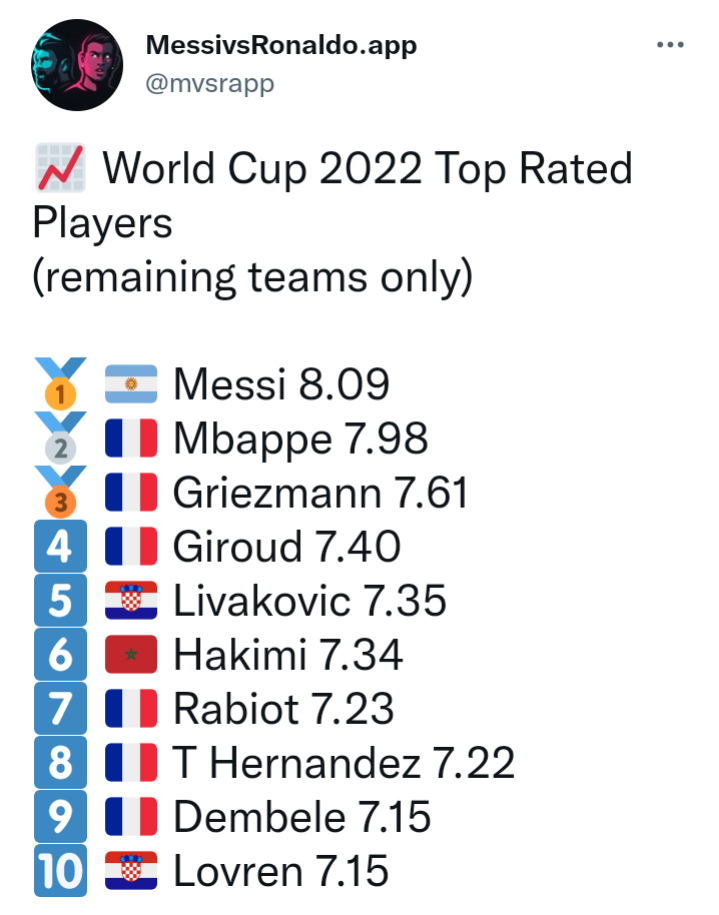The height and width of the screenshot is (915, 719).
Task: Click the chart increasing emoji
Action: [x=60, y=167]
